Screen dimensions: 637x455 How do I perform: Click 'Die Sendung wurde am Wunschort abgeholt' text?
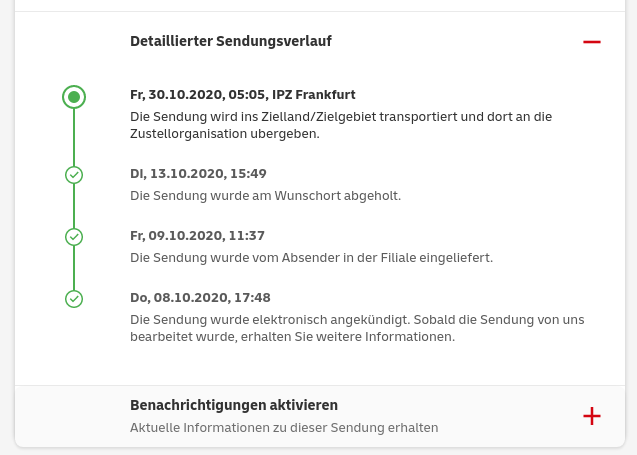pyautogui.click(x=265, y=195)
